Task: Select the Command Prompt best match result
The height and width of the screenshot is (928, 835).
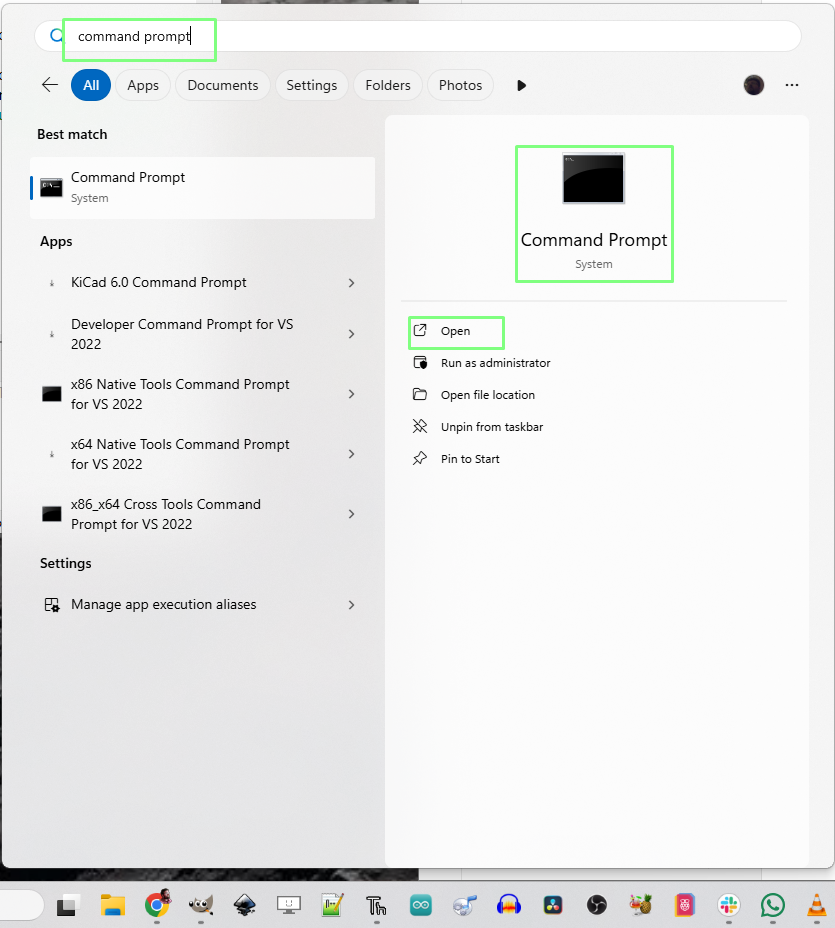Action: [x=202, y=188]
